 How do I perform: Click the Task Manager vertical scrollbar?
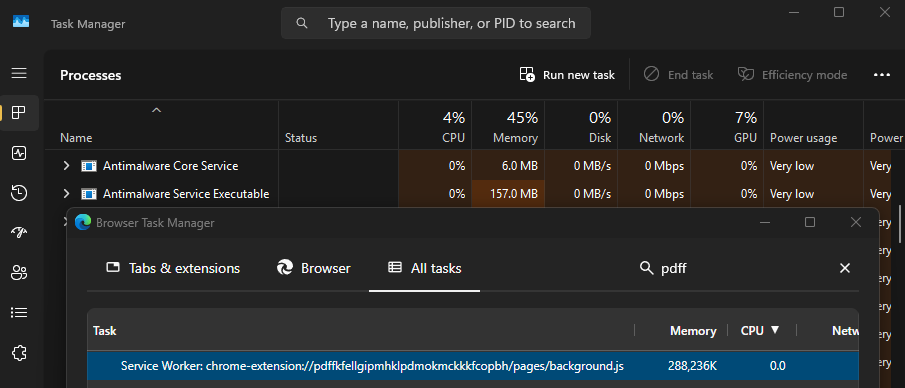900,224
